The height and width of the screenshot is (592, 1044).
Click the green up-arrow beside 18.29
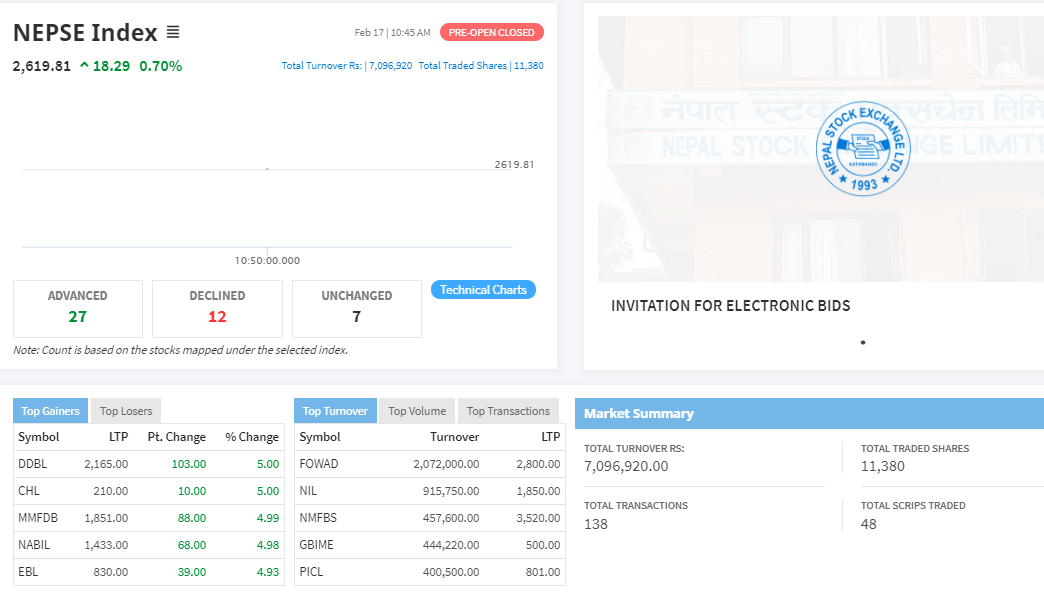coord(85,65)
